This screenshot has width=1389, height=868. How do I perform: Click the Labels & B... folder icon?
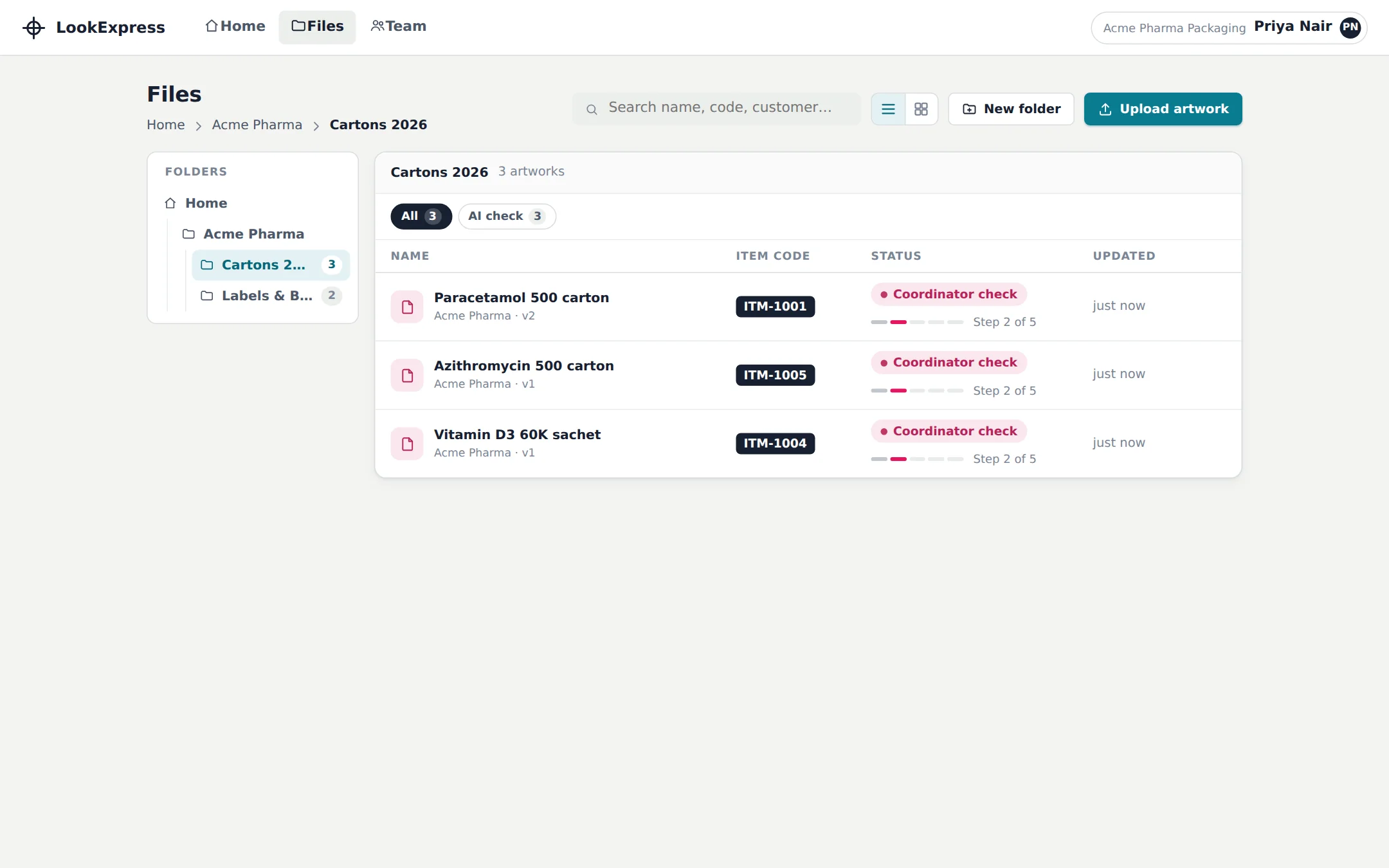(206, 296)
